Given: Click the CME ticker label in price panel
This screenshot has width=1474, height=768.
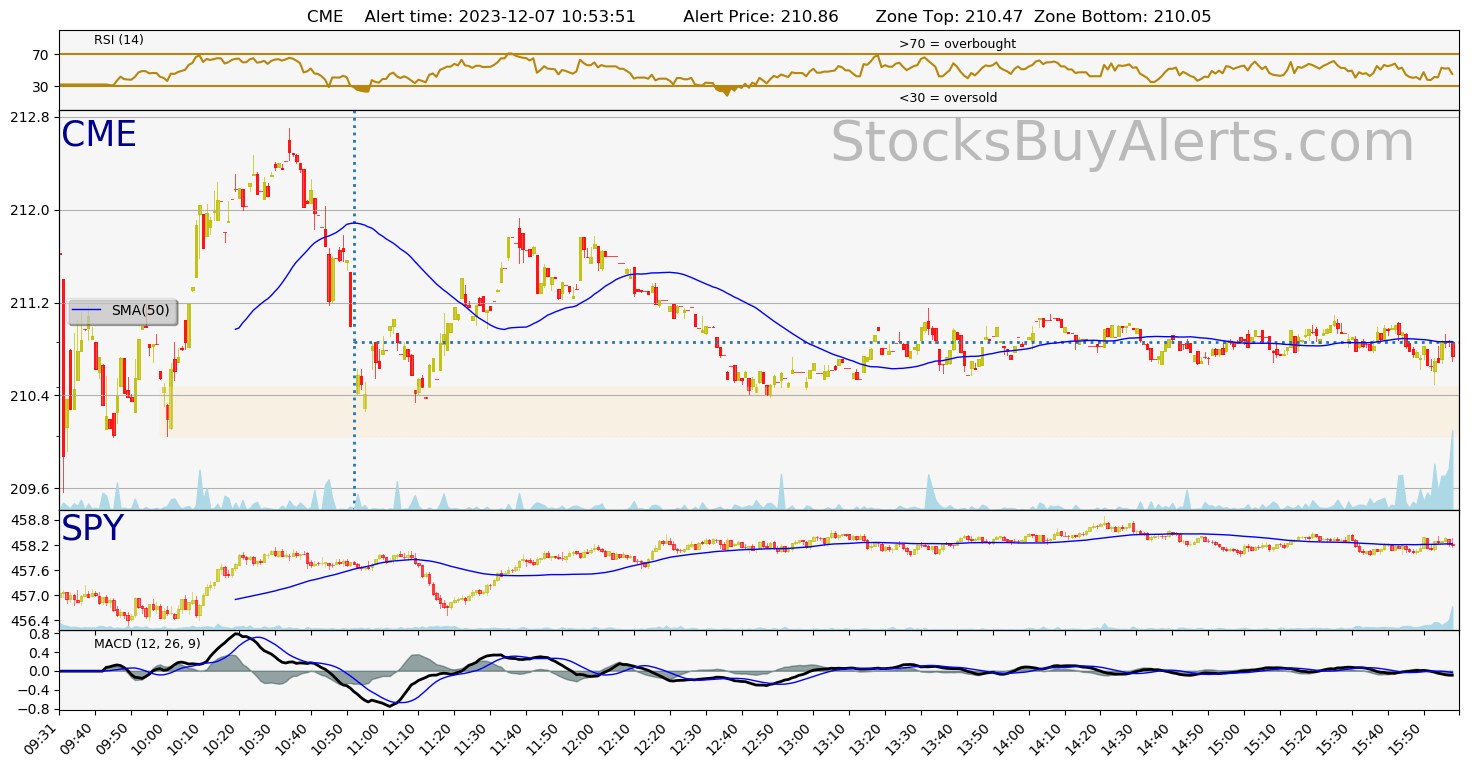Looking at the screenshot, I should pos(99,135).
